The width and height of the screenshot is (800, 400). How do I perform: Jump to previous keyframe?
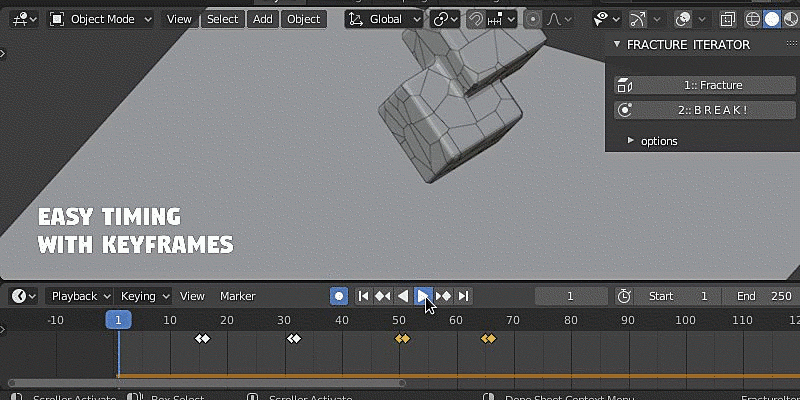382,296
